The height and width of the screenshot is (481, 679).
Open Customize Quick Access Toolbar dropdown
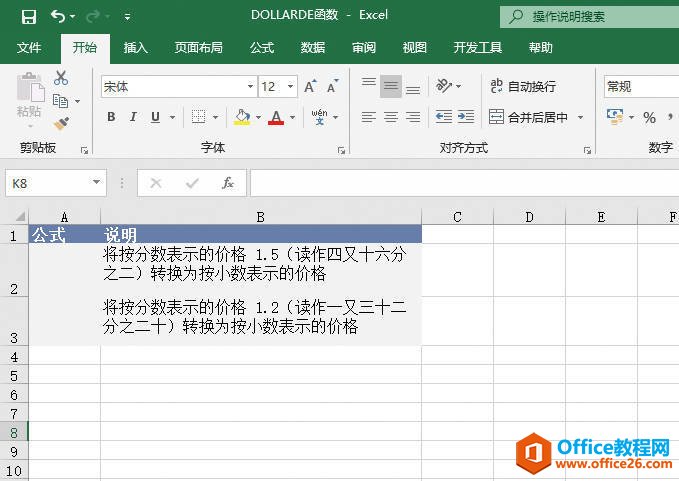coord(127,17)
